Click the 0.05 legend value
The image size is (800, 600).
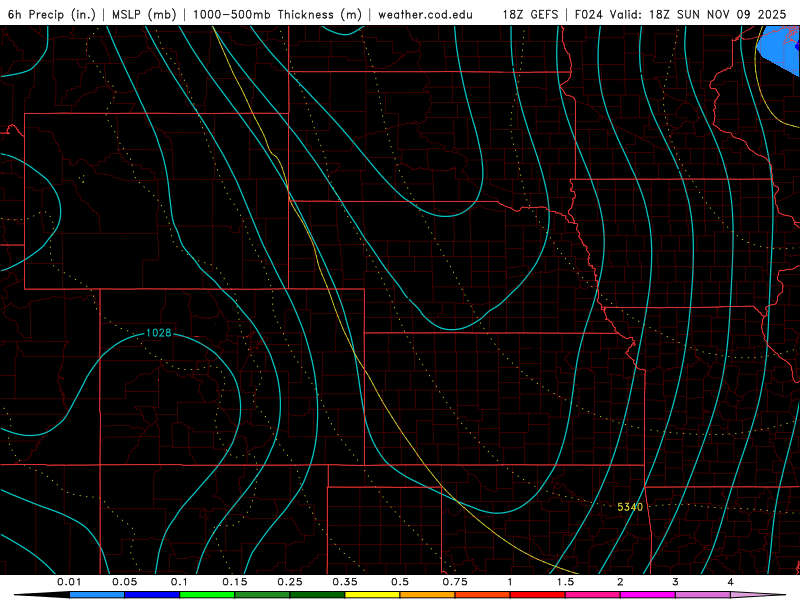coord(124,582)
